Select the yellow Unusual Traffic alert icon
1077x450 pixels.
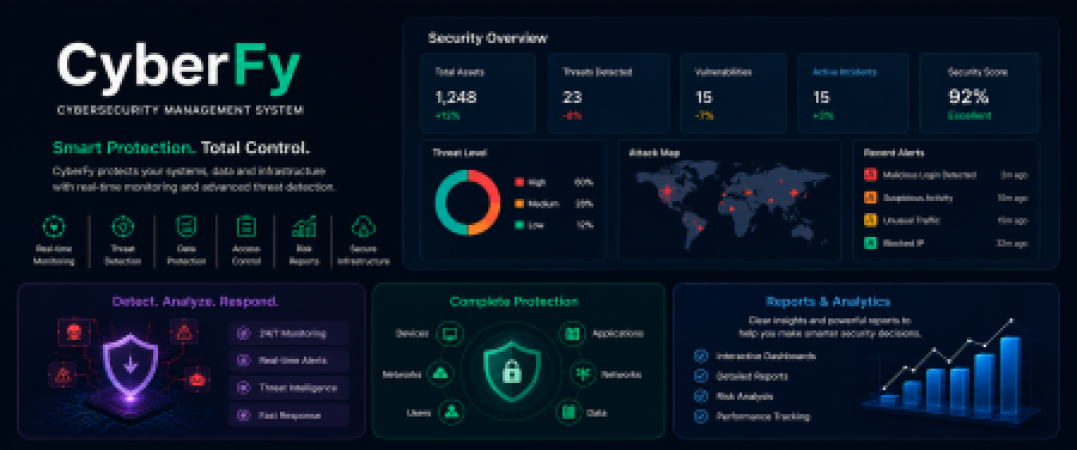pyautogui.click(x=870, y=221)
